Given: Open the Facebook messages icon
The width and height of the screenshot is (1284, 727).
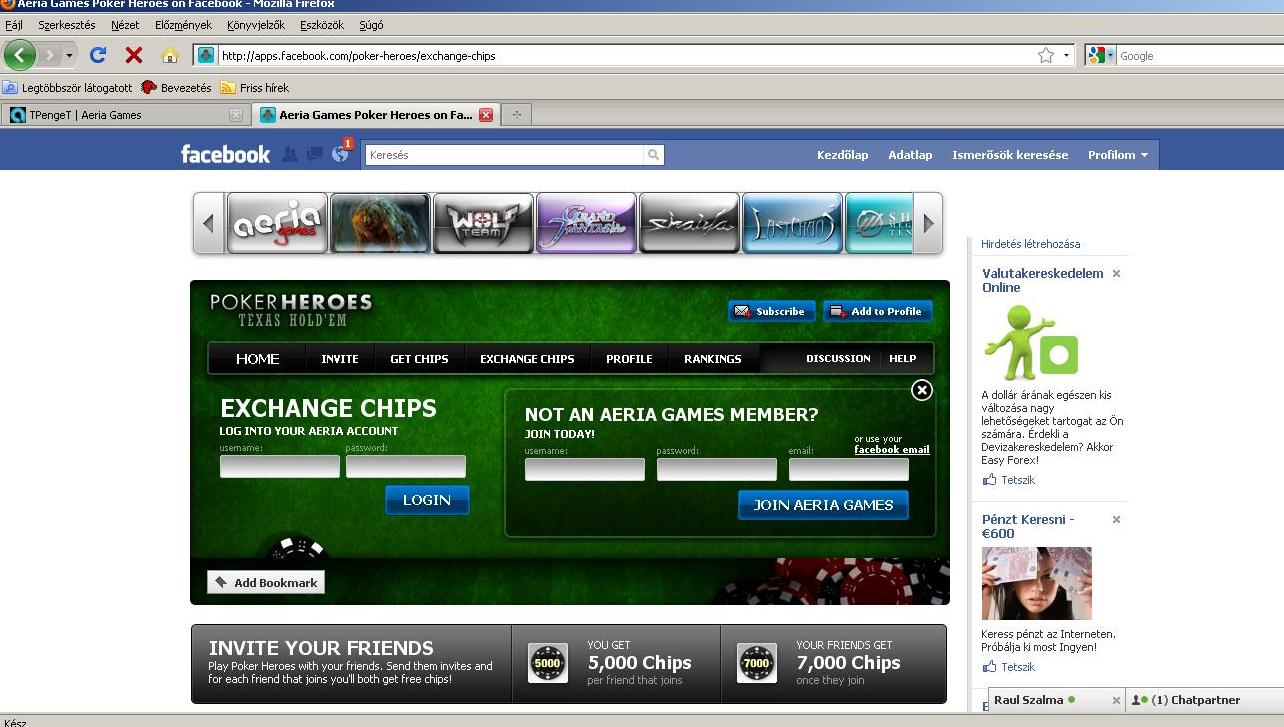Looking at the screenshot, I should pyautogui.click(x=314, y=154).
